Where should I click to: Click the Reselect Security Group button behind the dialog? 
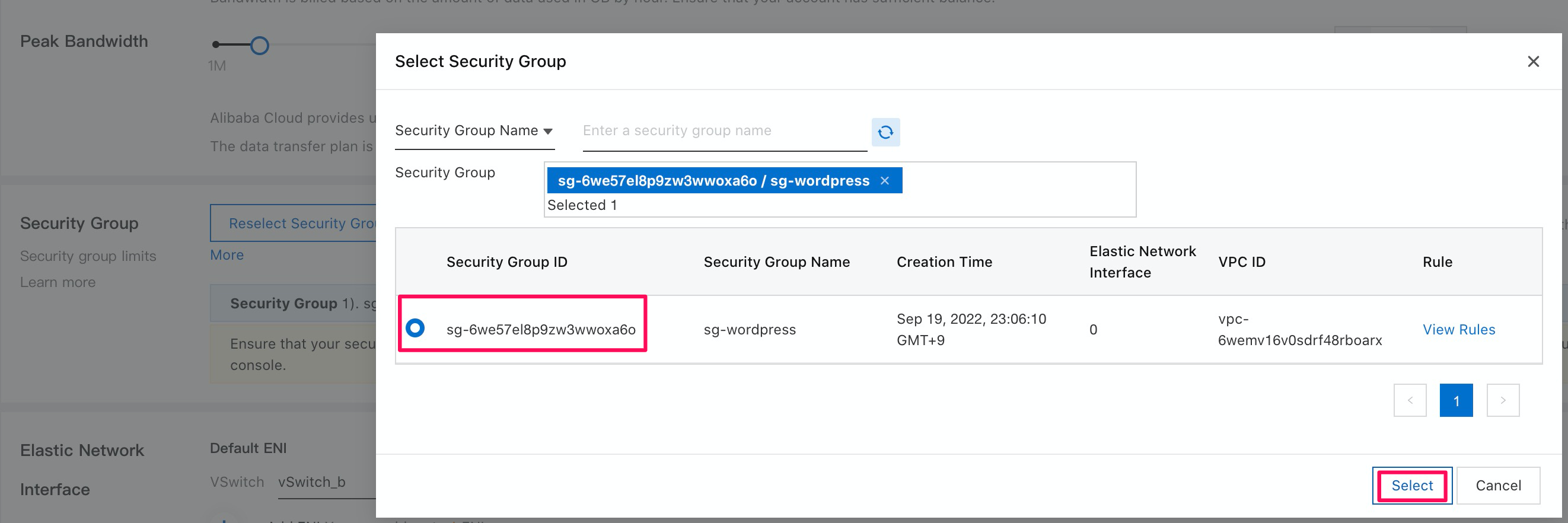(x=293, y=224)
